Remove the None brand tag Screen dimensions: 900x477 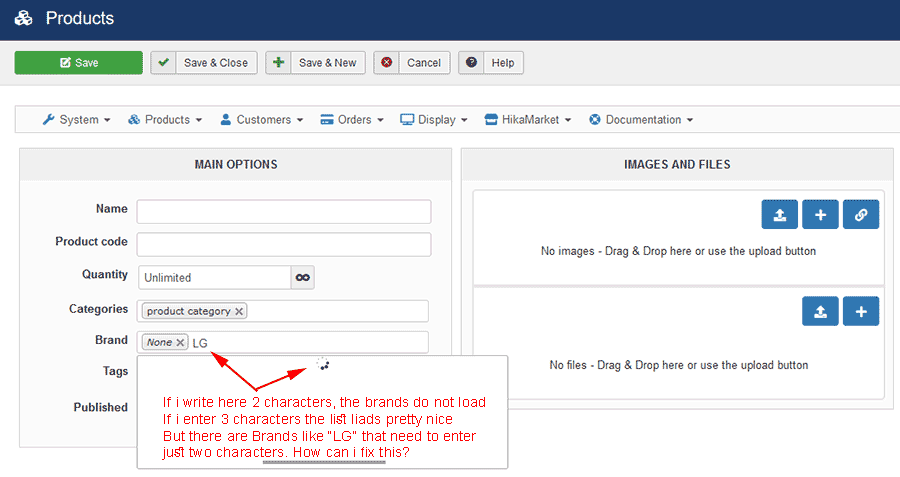click(180, 342)
